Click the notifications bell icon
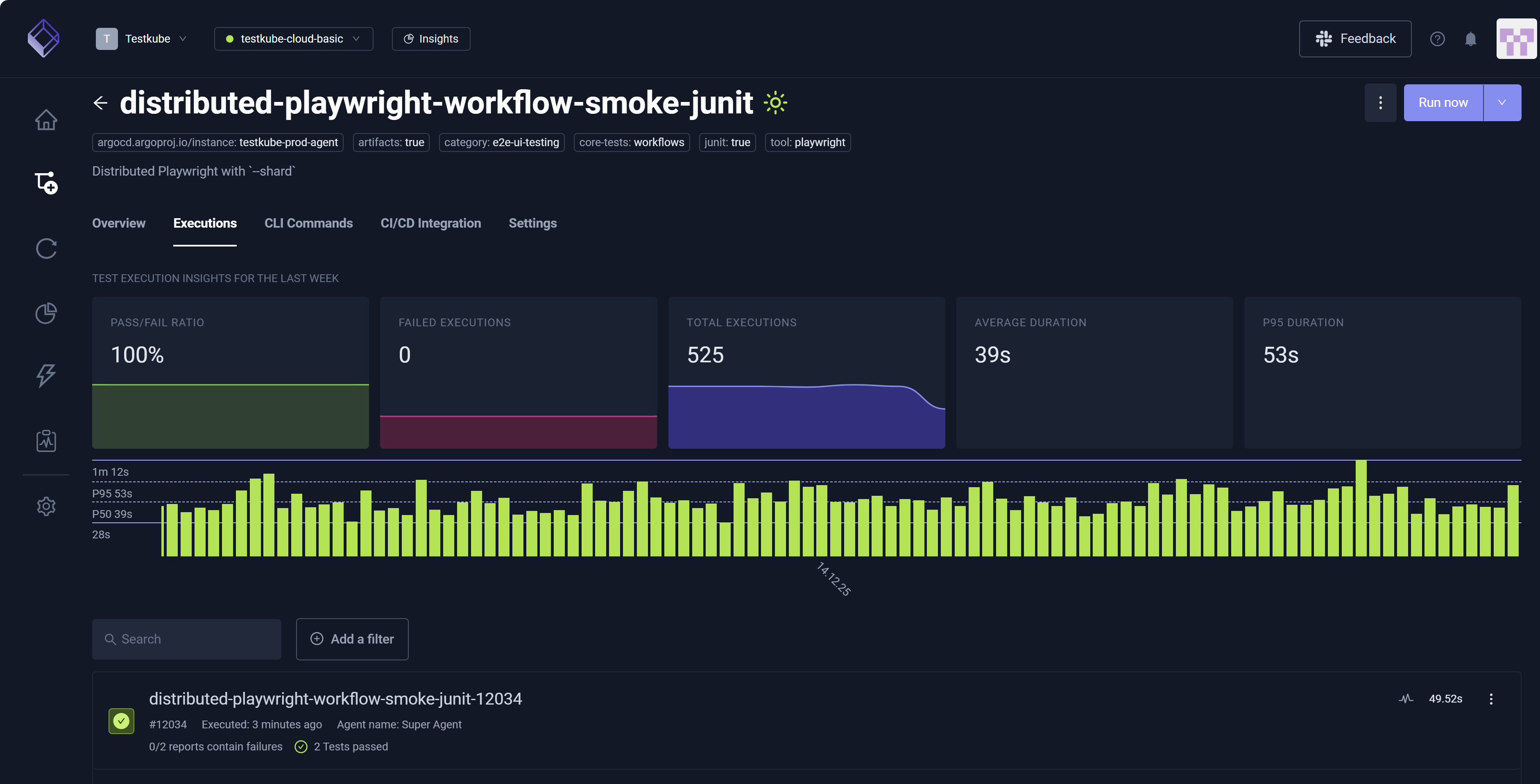Screen dimensions: 1540x784 coord(1470,39)
